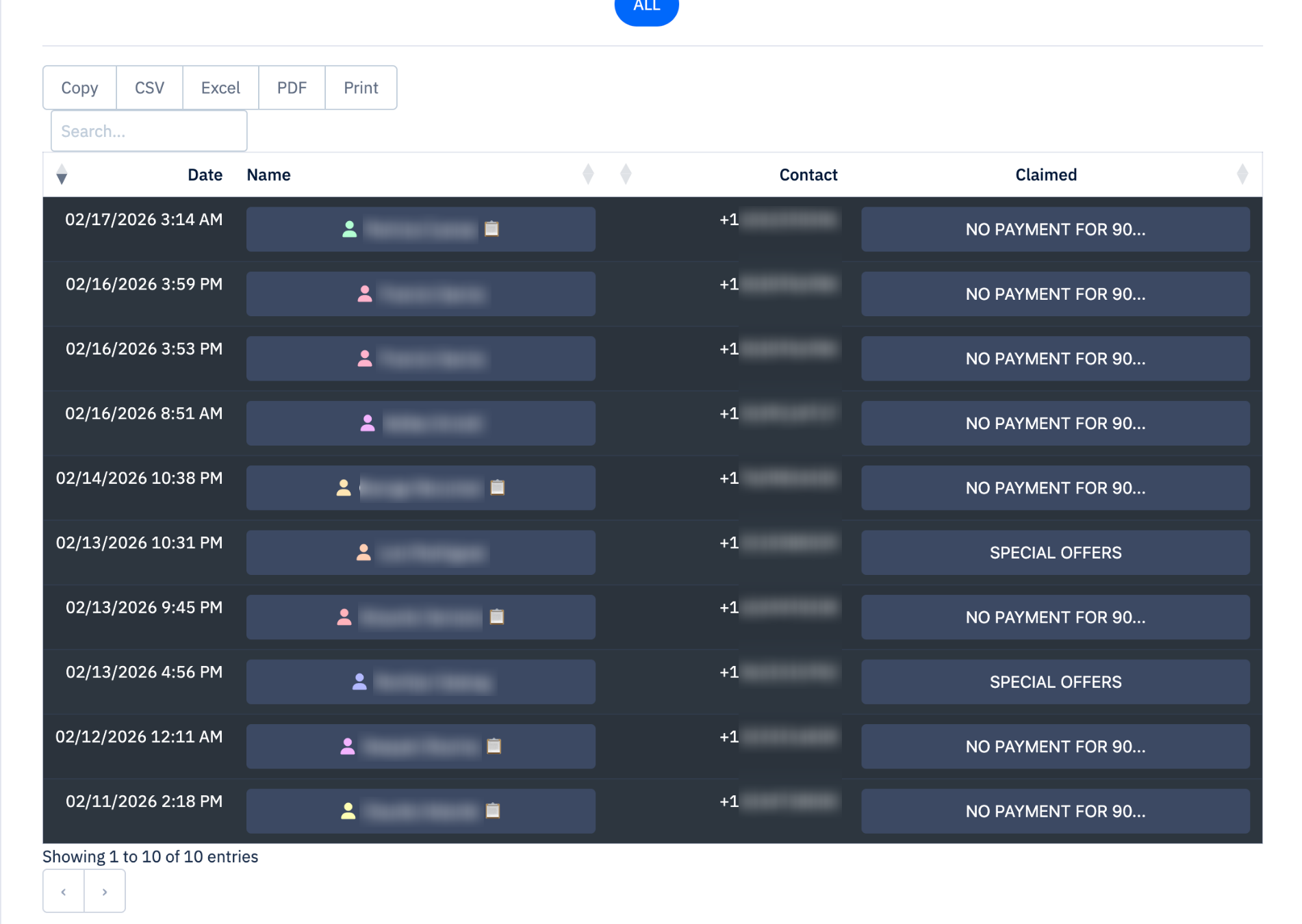Print the table

(x=361, y=88)
